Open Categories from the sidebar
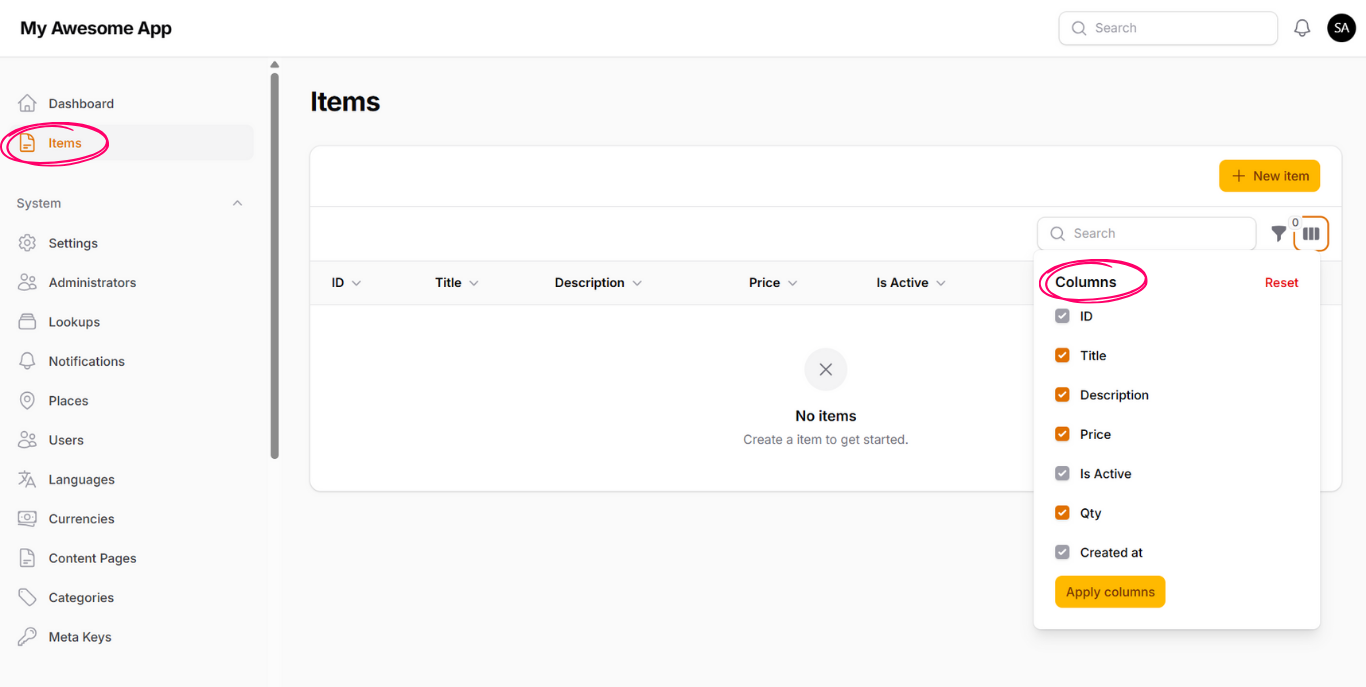Image resolution: width=1366 pixels, height=687 pixels. pyautogui.click(x=81, y=598)
